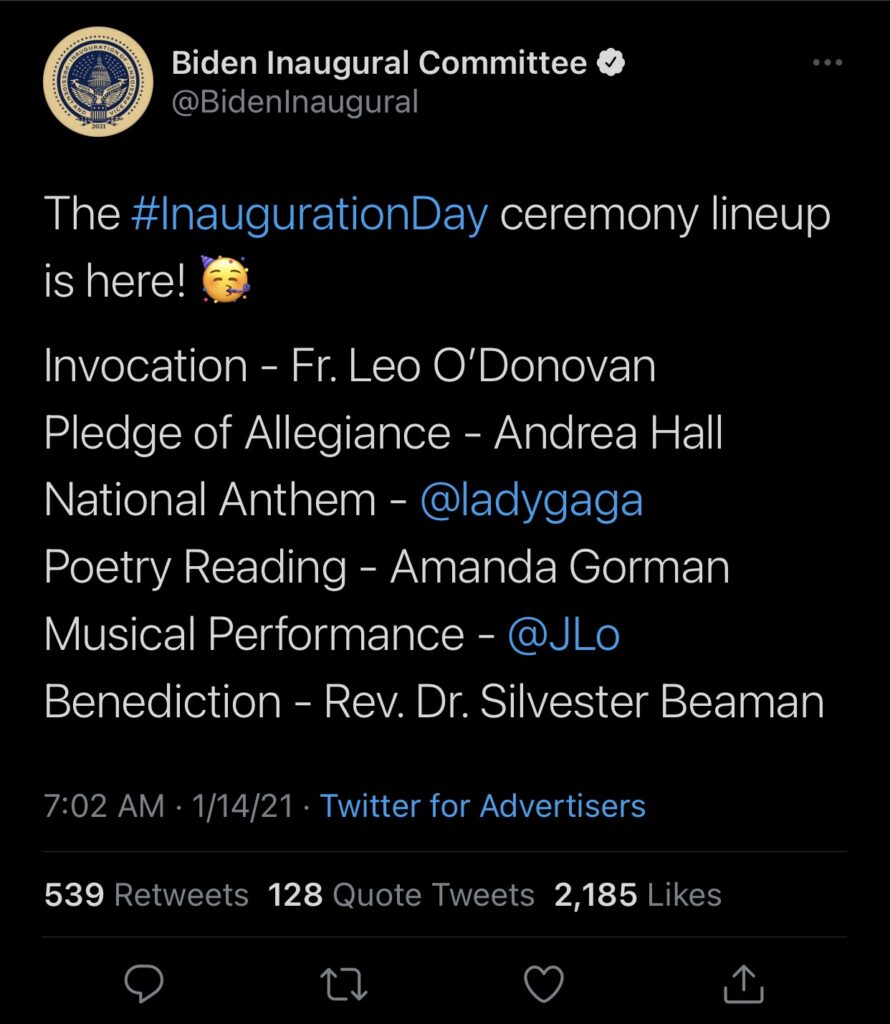Viewport: 890px width, 1024px height.
Task: Open the @JLo mention link
Action: coord(563,635)
